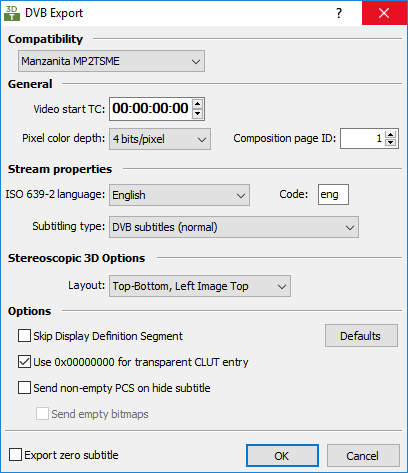Click the Cancel button
The height and width of the screenshot is (473, 408).
click(363, 456)
